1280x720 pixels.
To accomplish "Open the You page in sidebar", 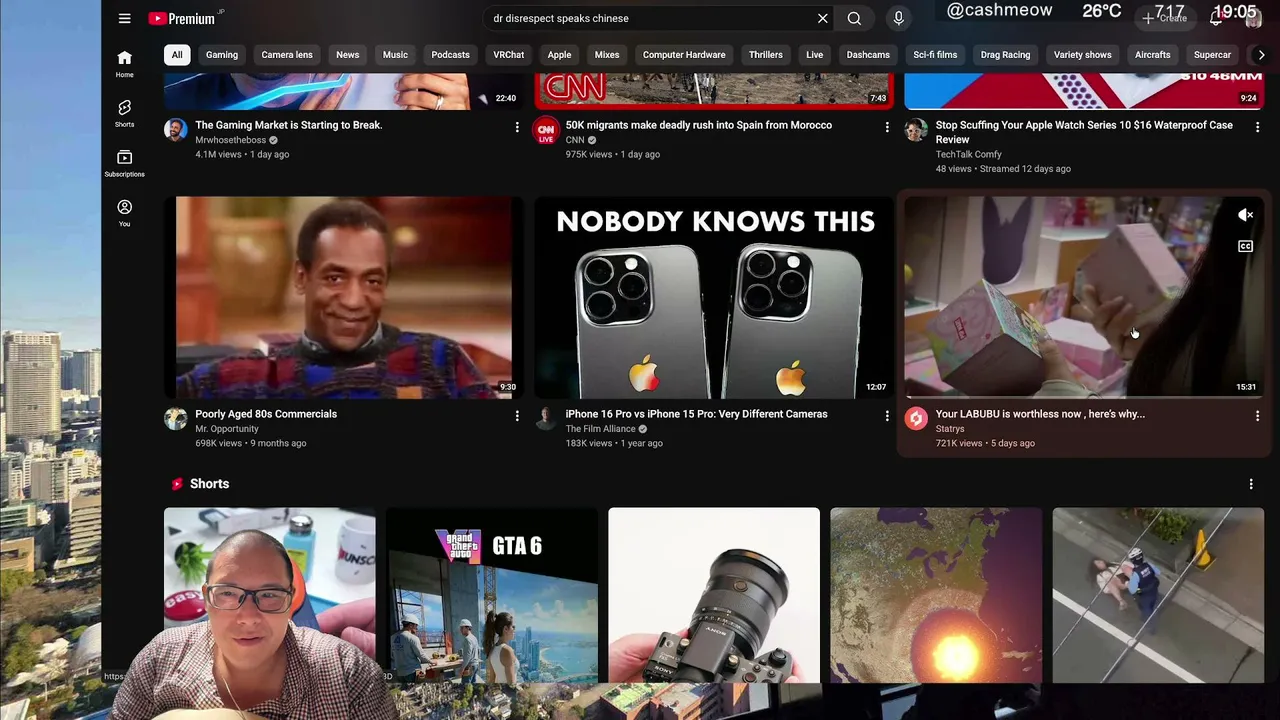I will coord(124,212).
